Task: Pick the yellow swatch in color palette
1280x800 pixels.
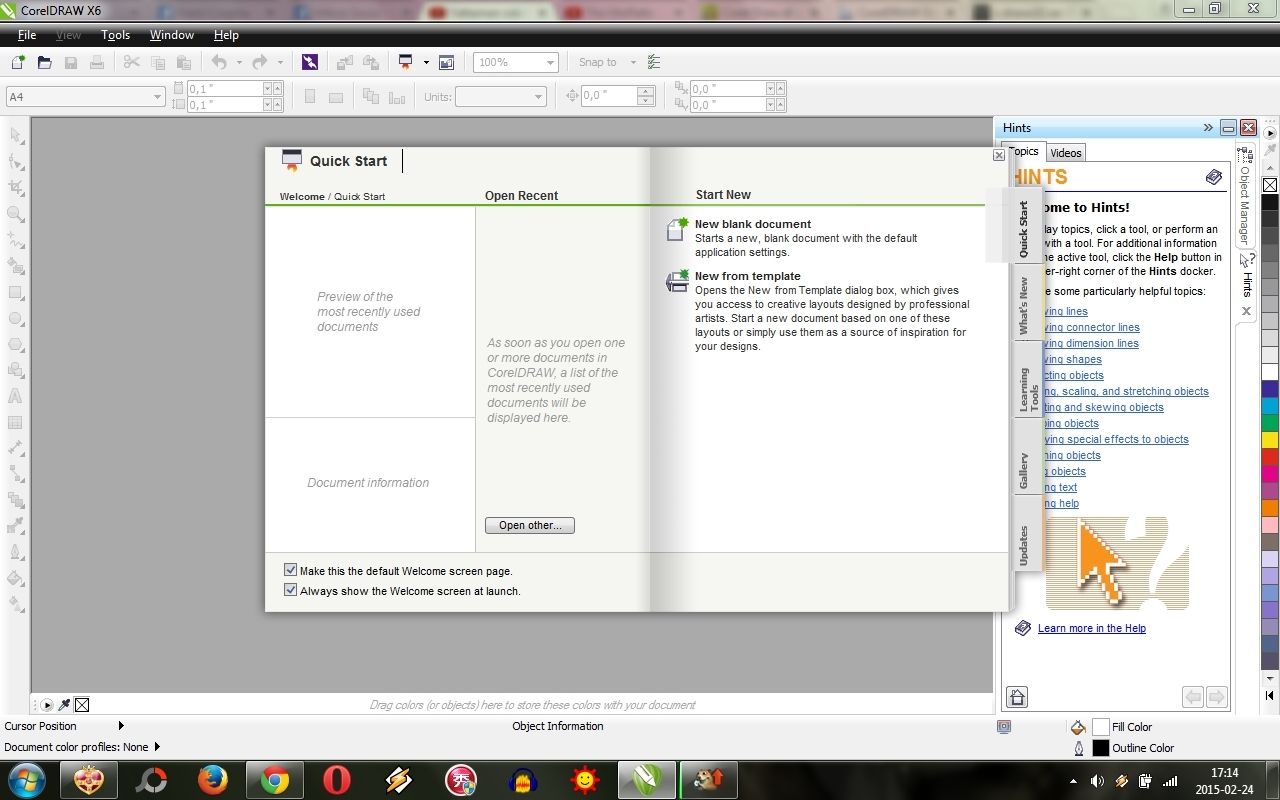Action: 1269,440
